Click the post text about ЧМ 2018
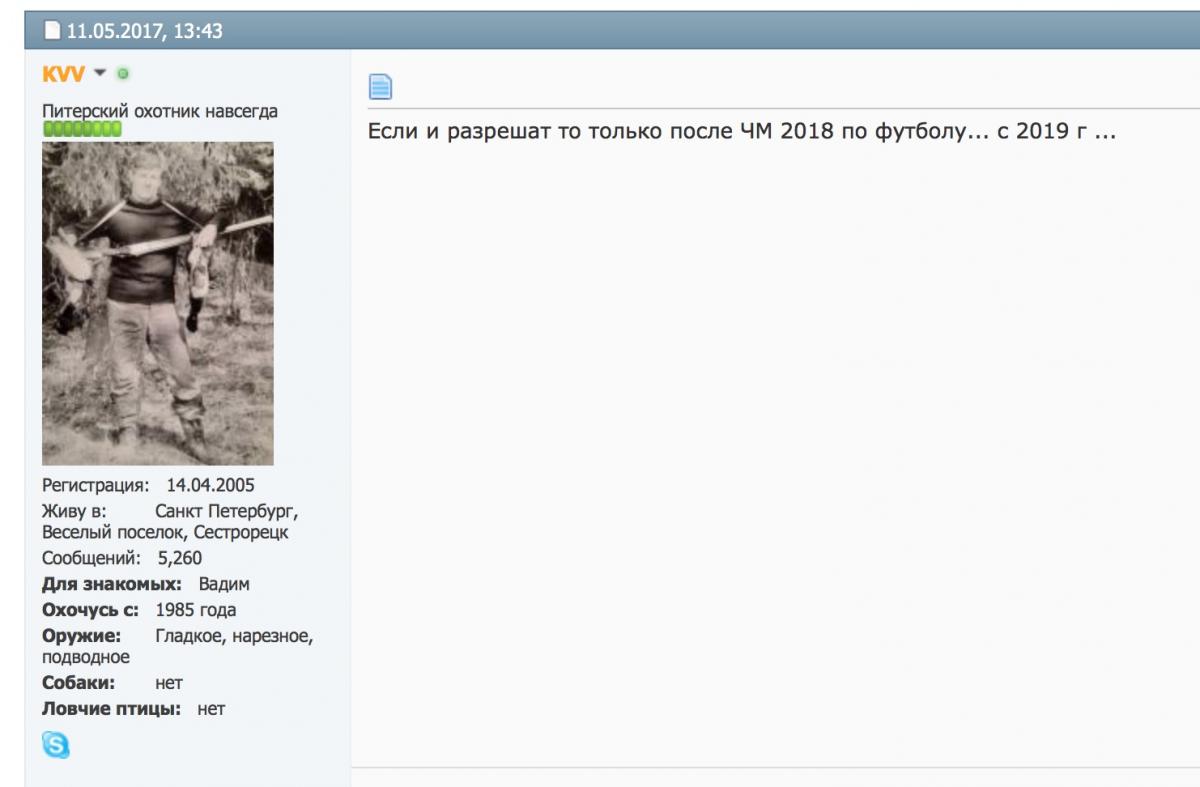 [741, 133]
